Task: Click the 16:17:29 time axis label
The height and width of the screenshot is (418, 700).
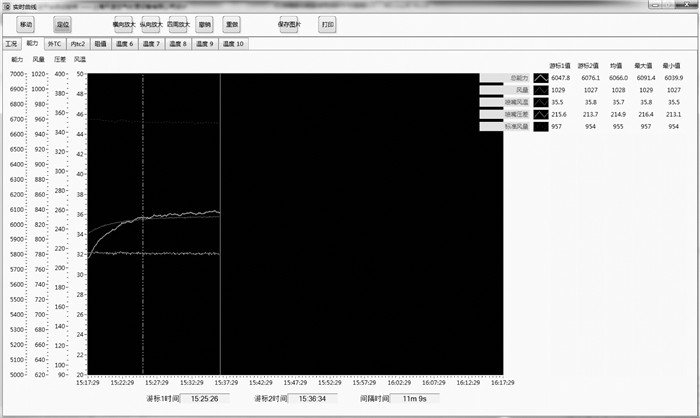Action: (x=503, y=383)
